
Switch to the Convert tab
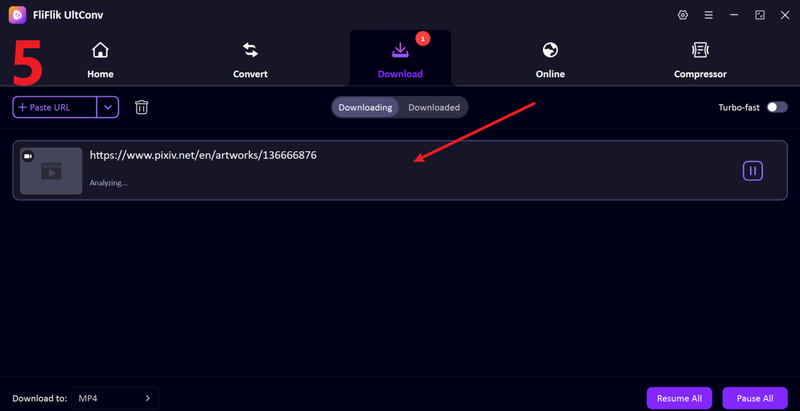pos(250,60)
